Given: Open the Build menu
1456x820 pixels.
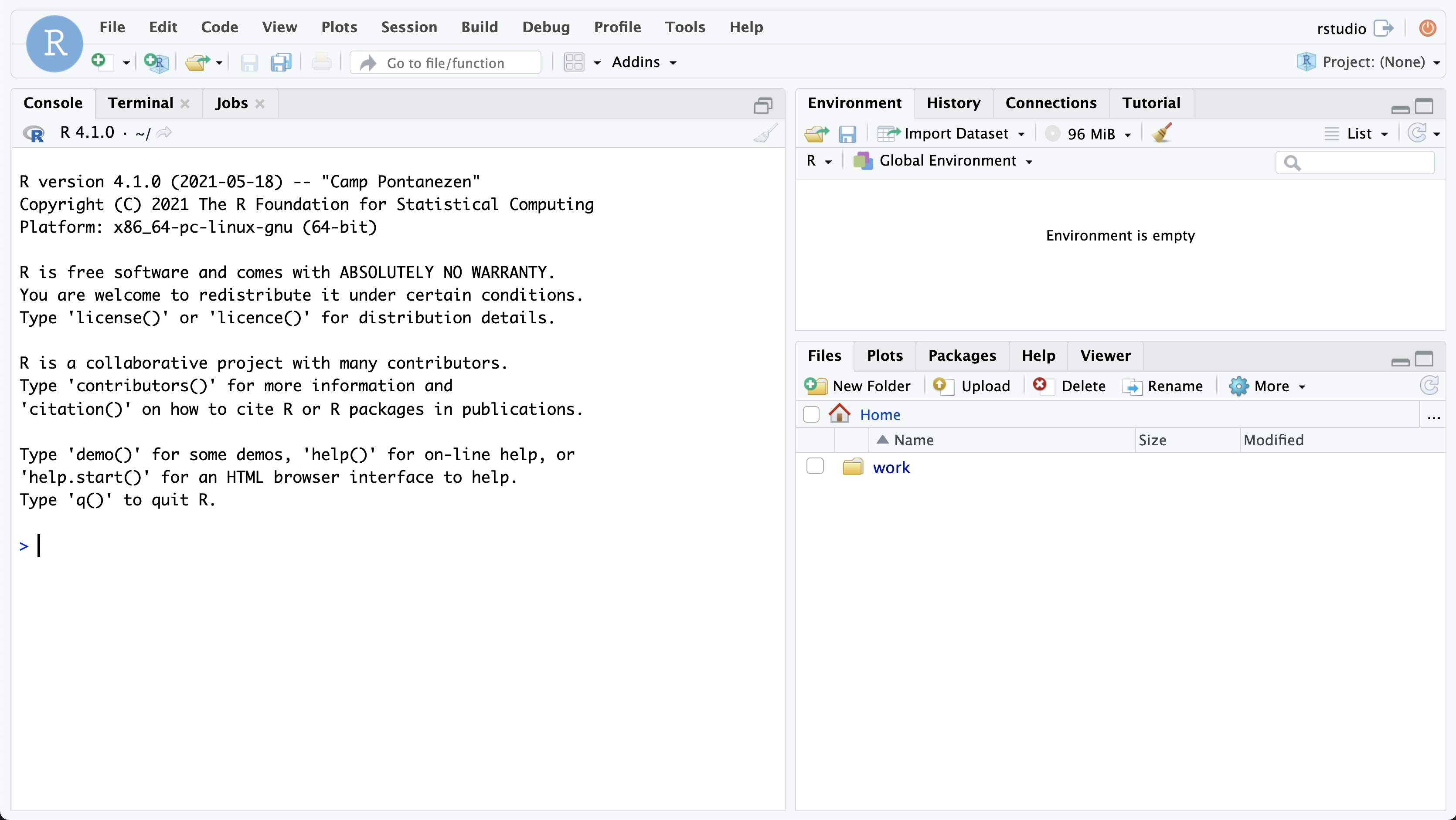Looking at the screenshot, I should [x=480, y=27].
